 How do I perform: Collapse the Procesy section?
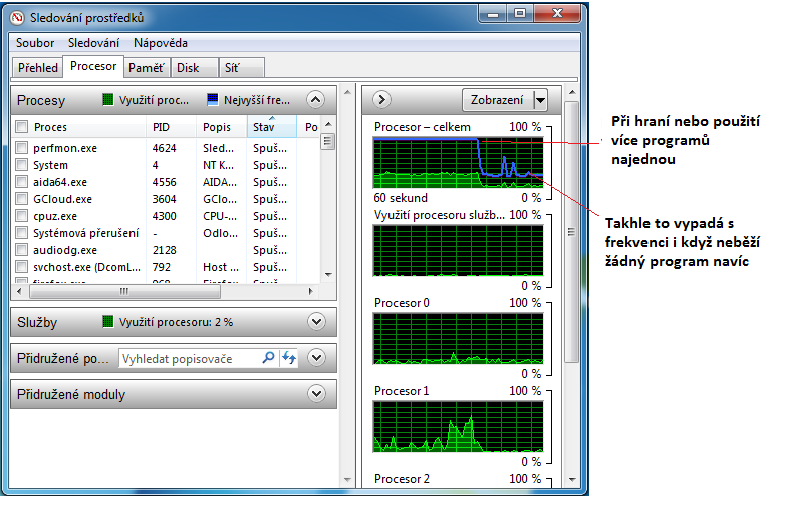[x=316, y=99]
